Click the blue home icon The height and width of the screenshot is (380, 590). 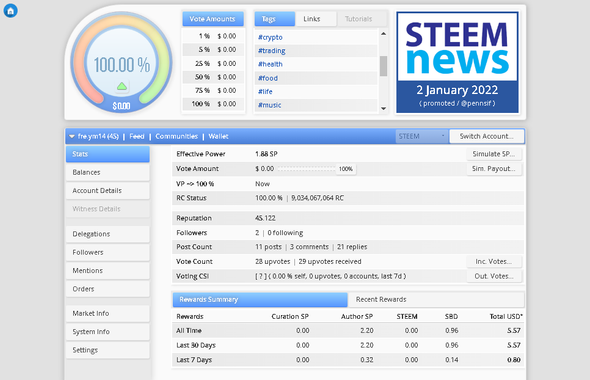11,11
